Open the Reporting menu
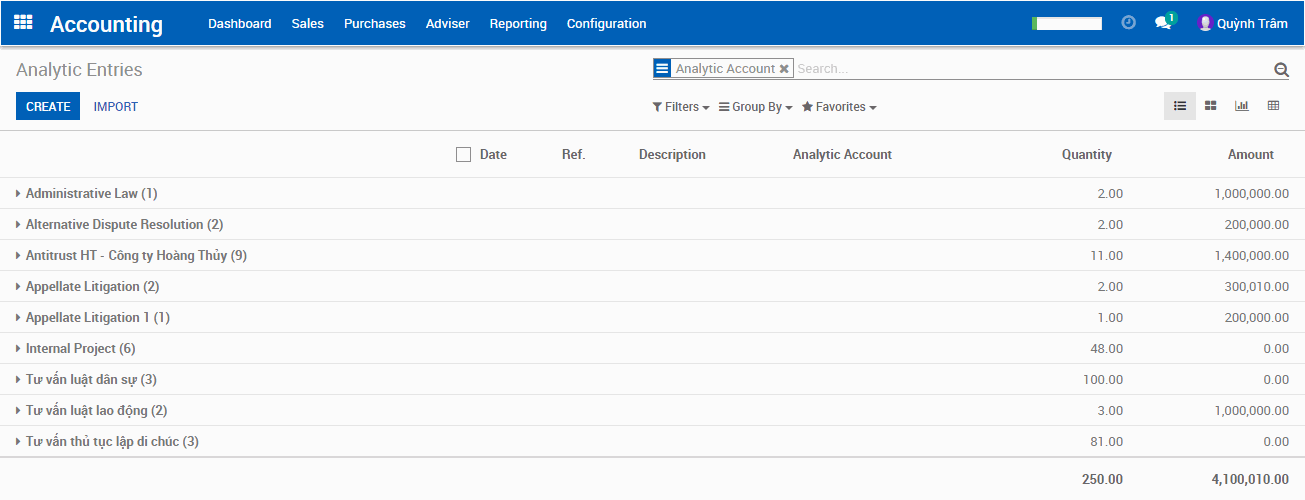 click(x=518, y=23)
